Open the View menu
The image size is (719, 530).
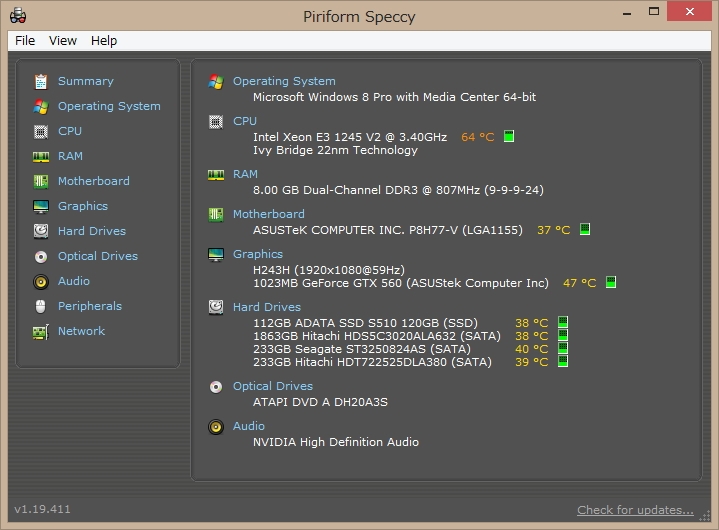point(63,41)
